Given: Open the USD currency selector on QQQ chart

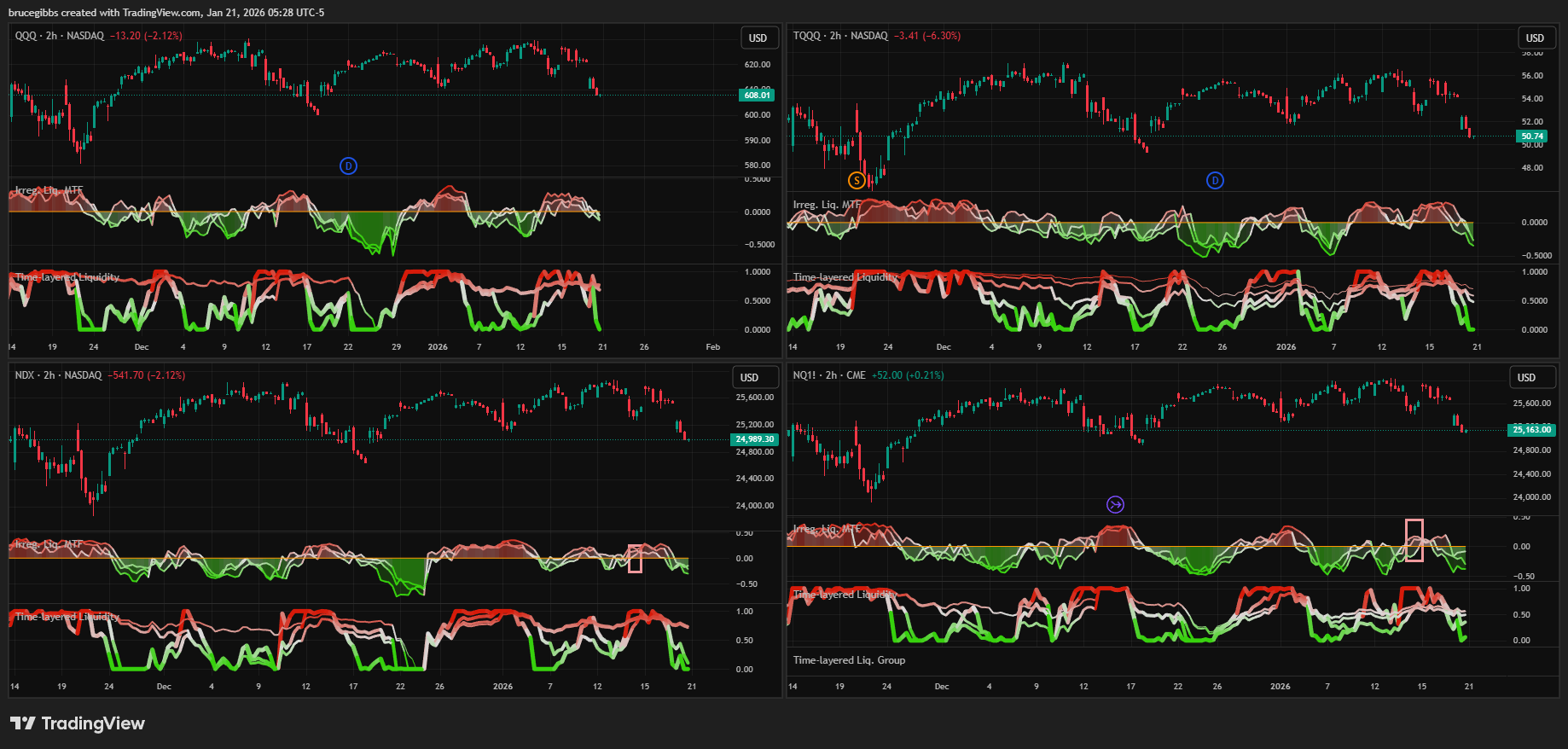Looking at the screenshot, I should pos(758,38).
